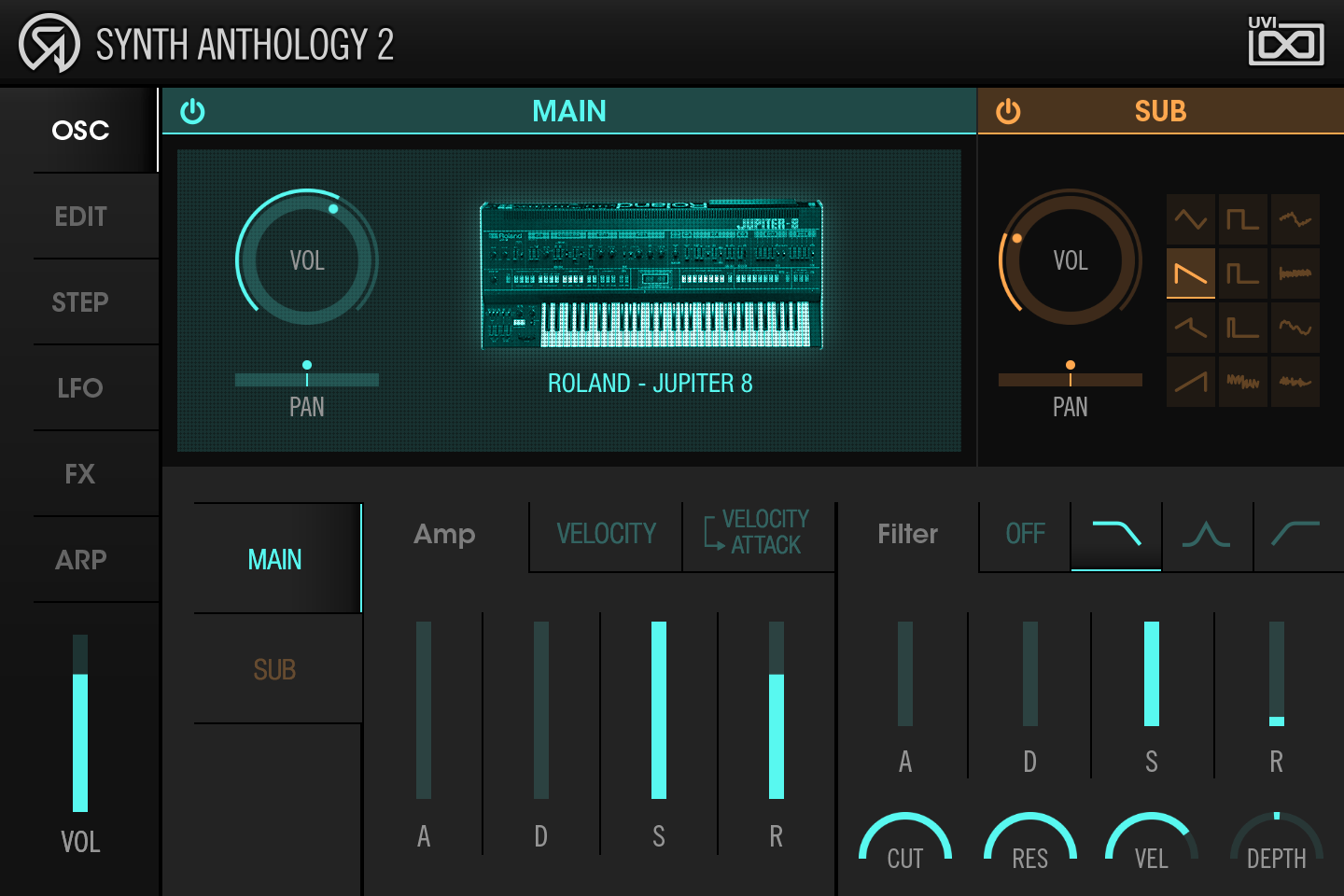Open the FX page
This screenshot has width=1344, height=896.
click(x=80, y=474)
